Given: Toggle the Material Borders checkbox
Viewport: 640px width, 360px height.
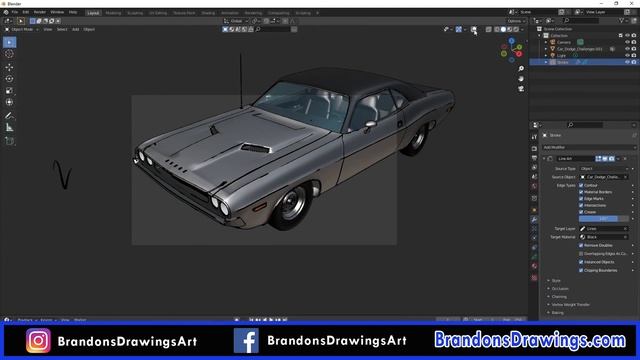Looking at the screenshot, I should [581, 192].
